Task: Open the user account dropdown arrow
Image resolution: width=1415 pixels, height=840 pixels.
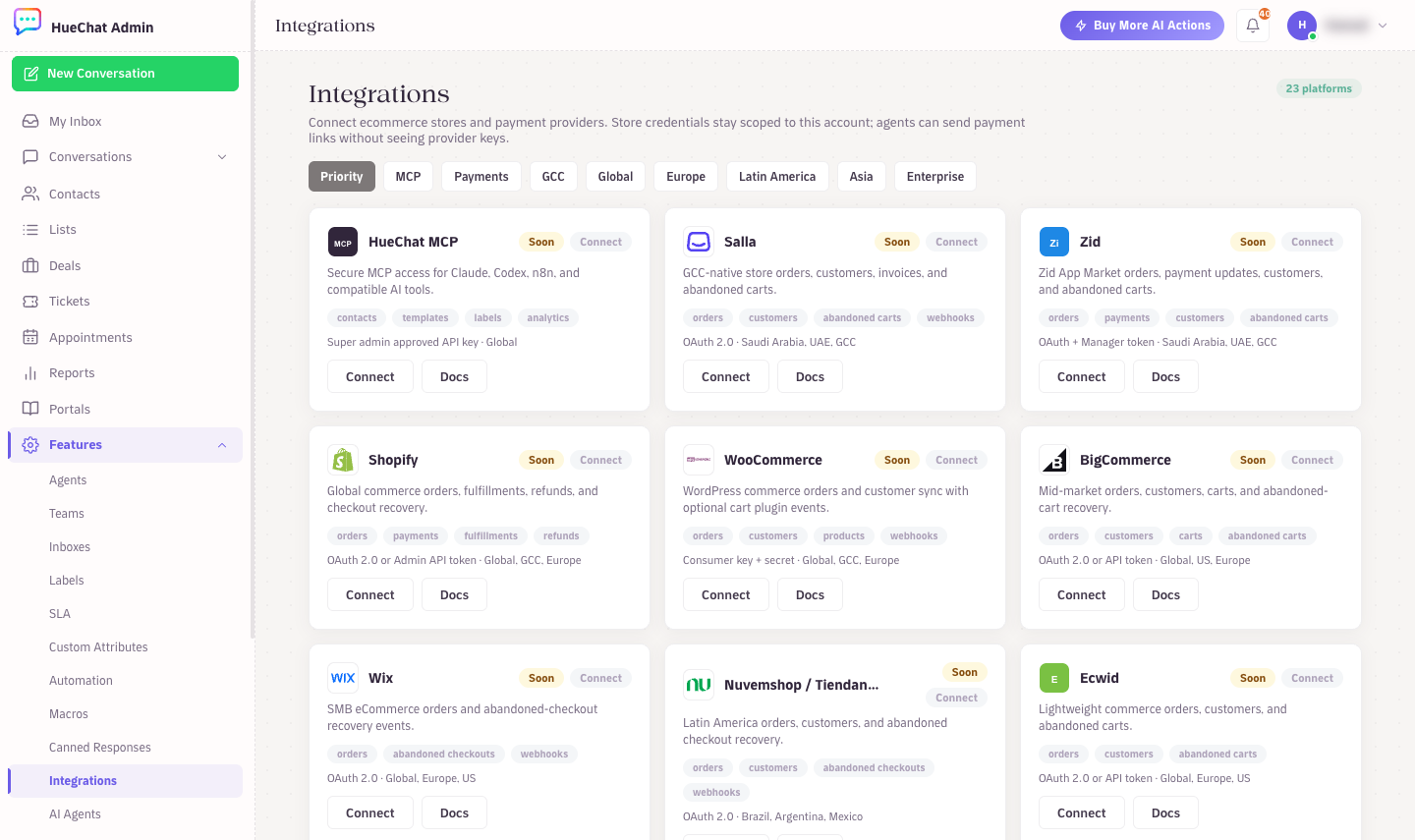Action: pos(1383,26)
